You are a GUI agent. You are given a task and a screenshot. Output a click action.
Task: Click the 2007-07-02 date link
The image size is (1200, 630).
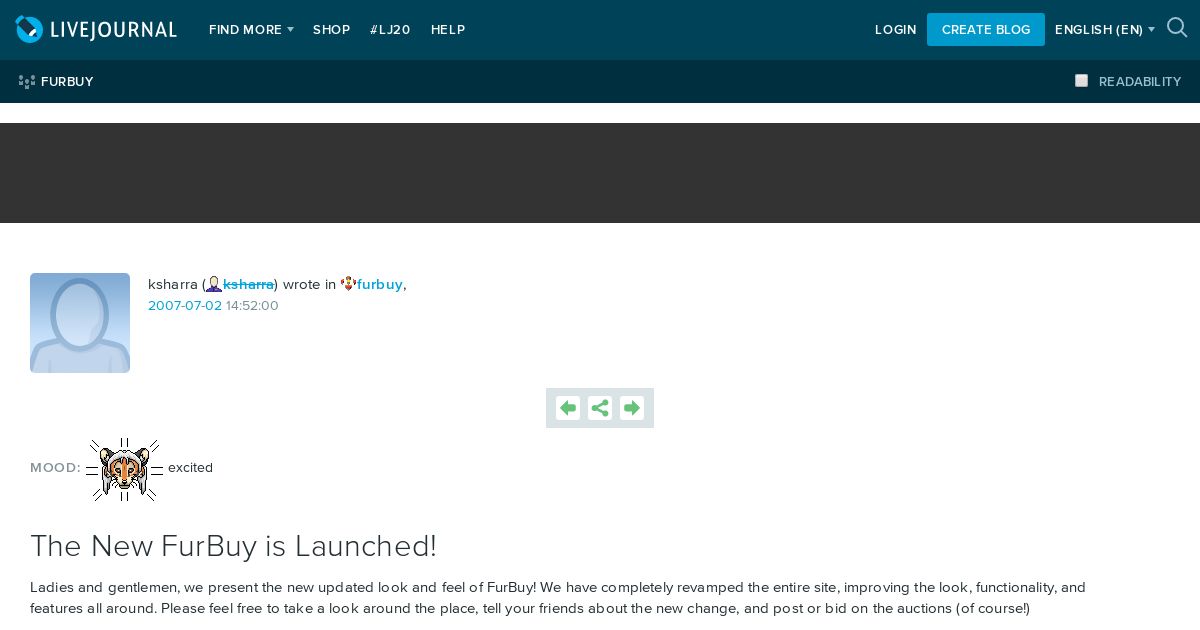[x=185, y=305]
